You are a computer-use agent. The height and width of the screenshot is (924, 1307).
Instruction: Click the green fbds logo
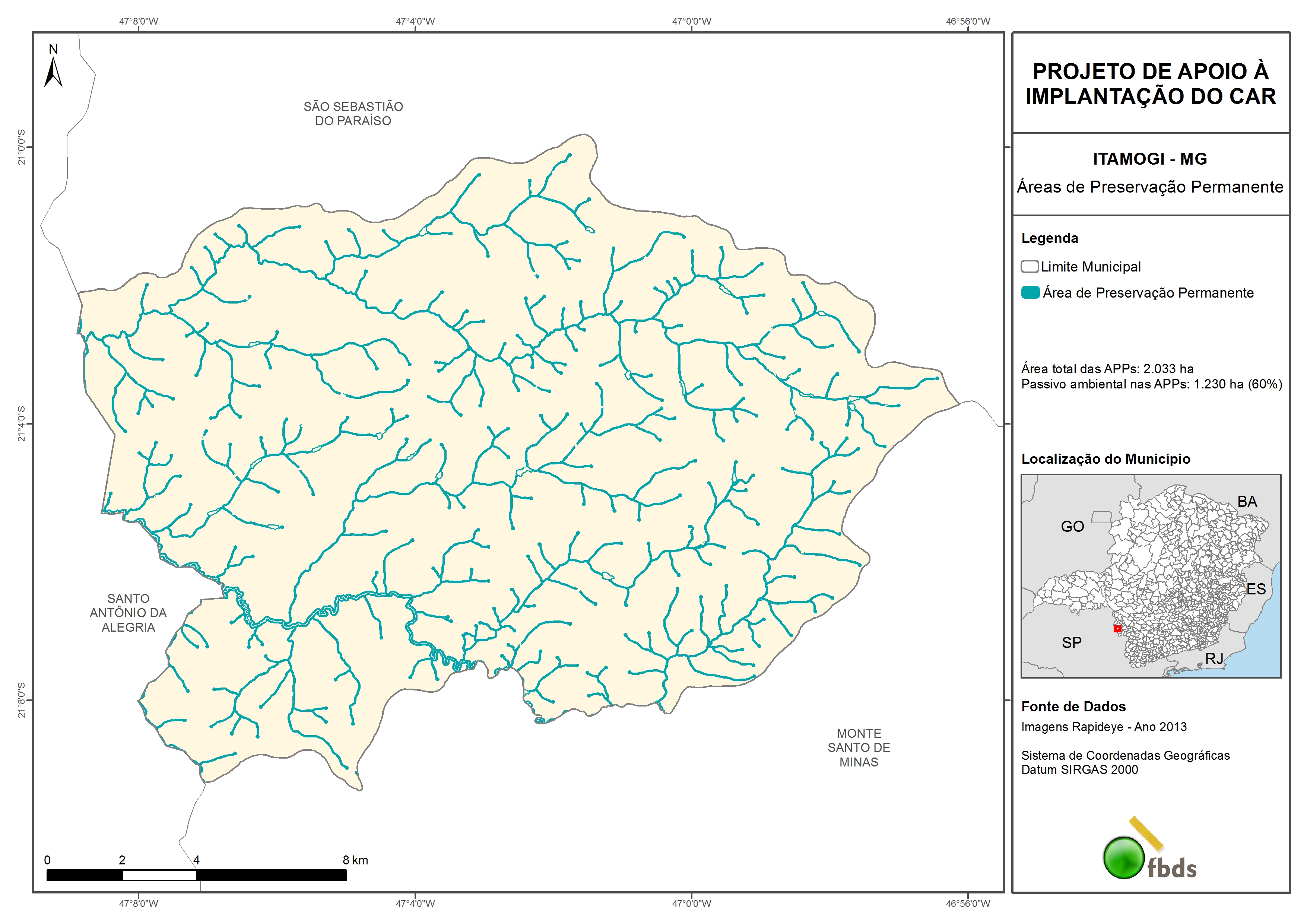click(1124, 857)
